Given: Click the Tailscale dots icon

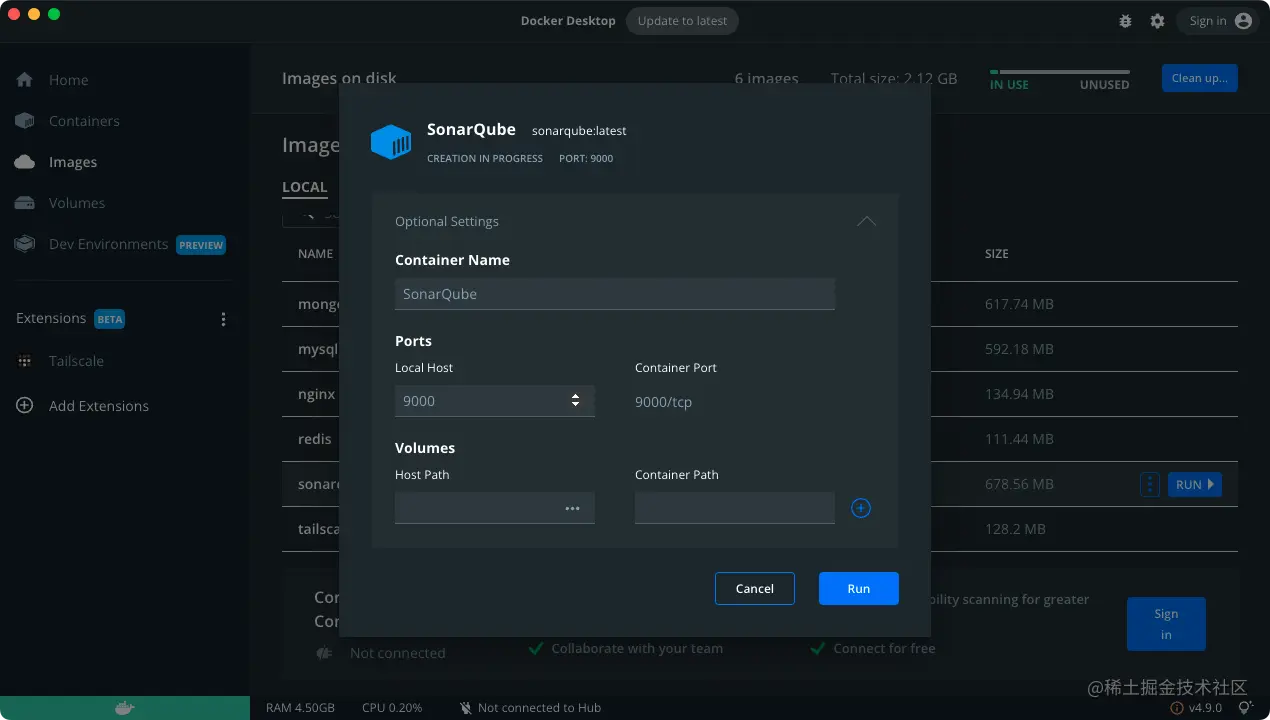Looking at the screenshot, I should pyautogui.click(x=25, y=361).
